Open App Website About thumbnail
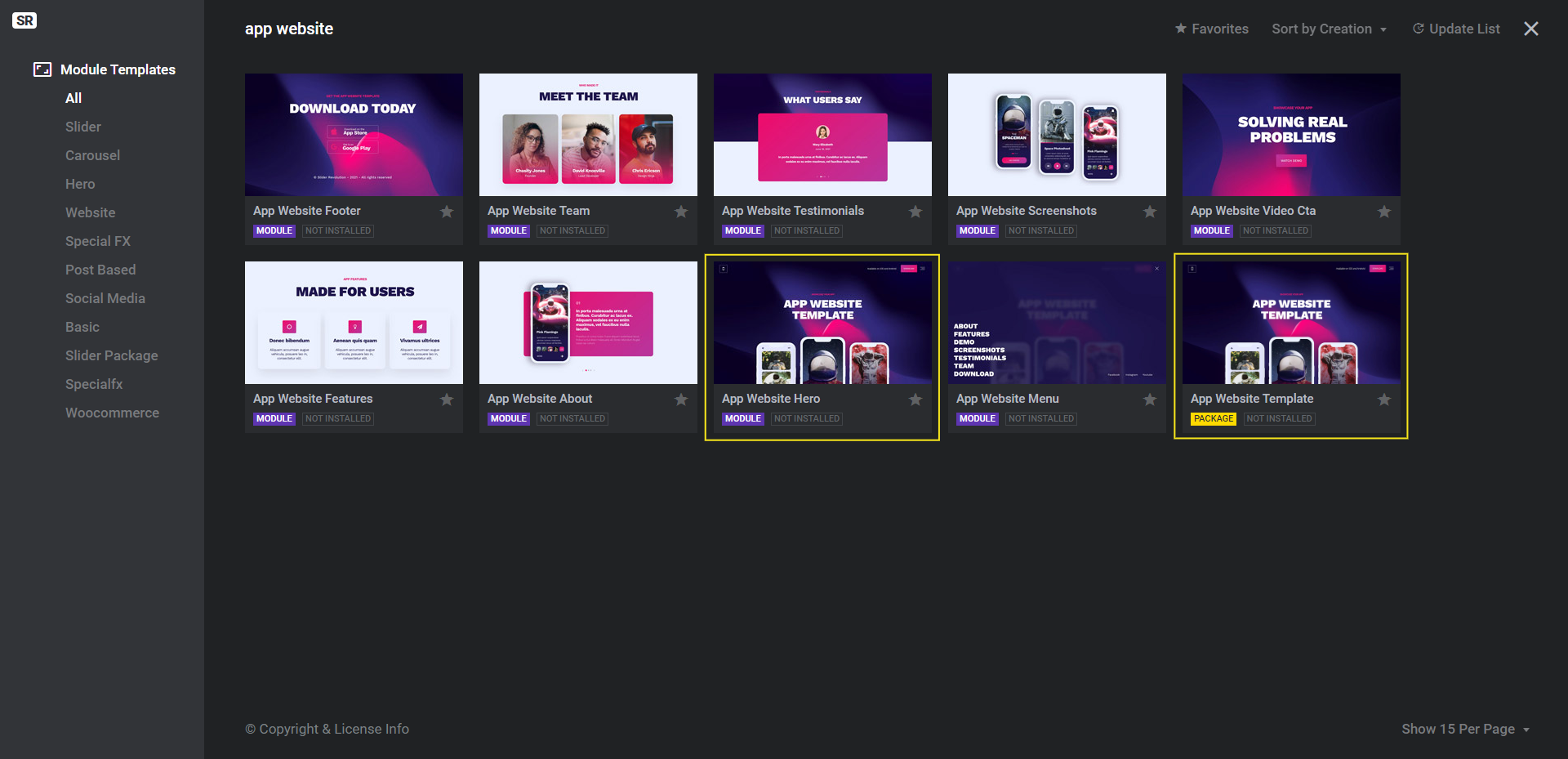The image size is (1568, 759). click(588, 323)
